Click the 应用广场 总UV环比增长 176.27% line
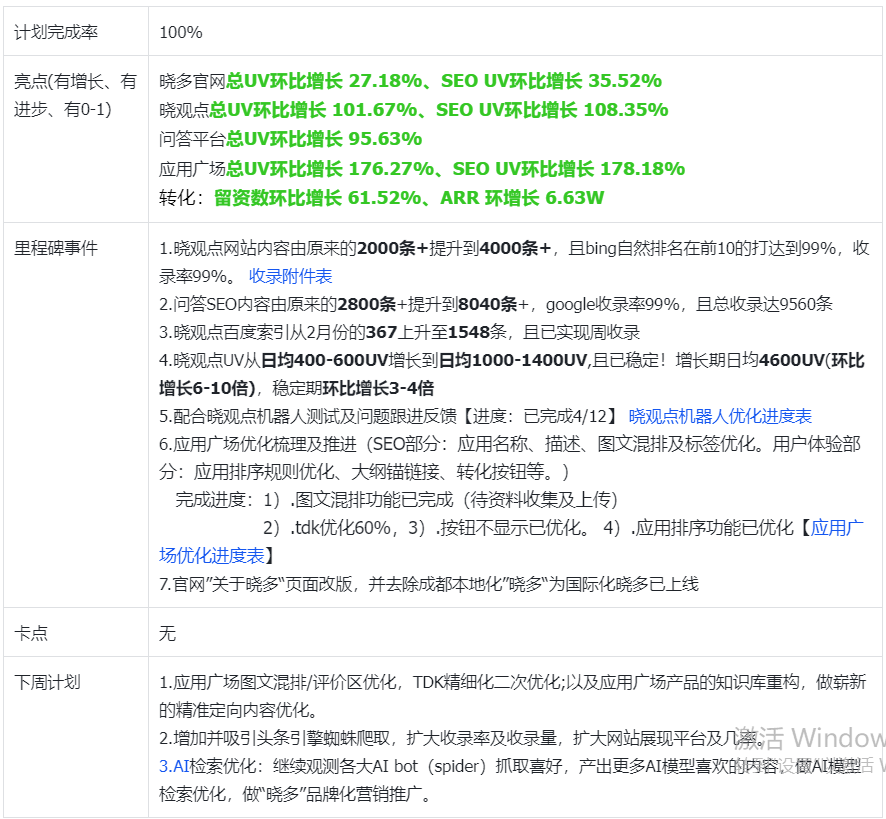886x819 pixels. point(422,168)
